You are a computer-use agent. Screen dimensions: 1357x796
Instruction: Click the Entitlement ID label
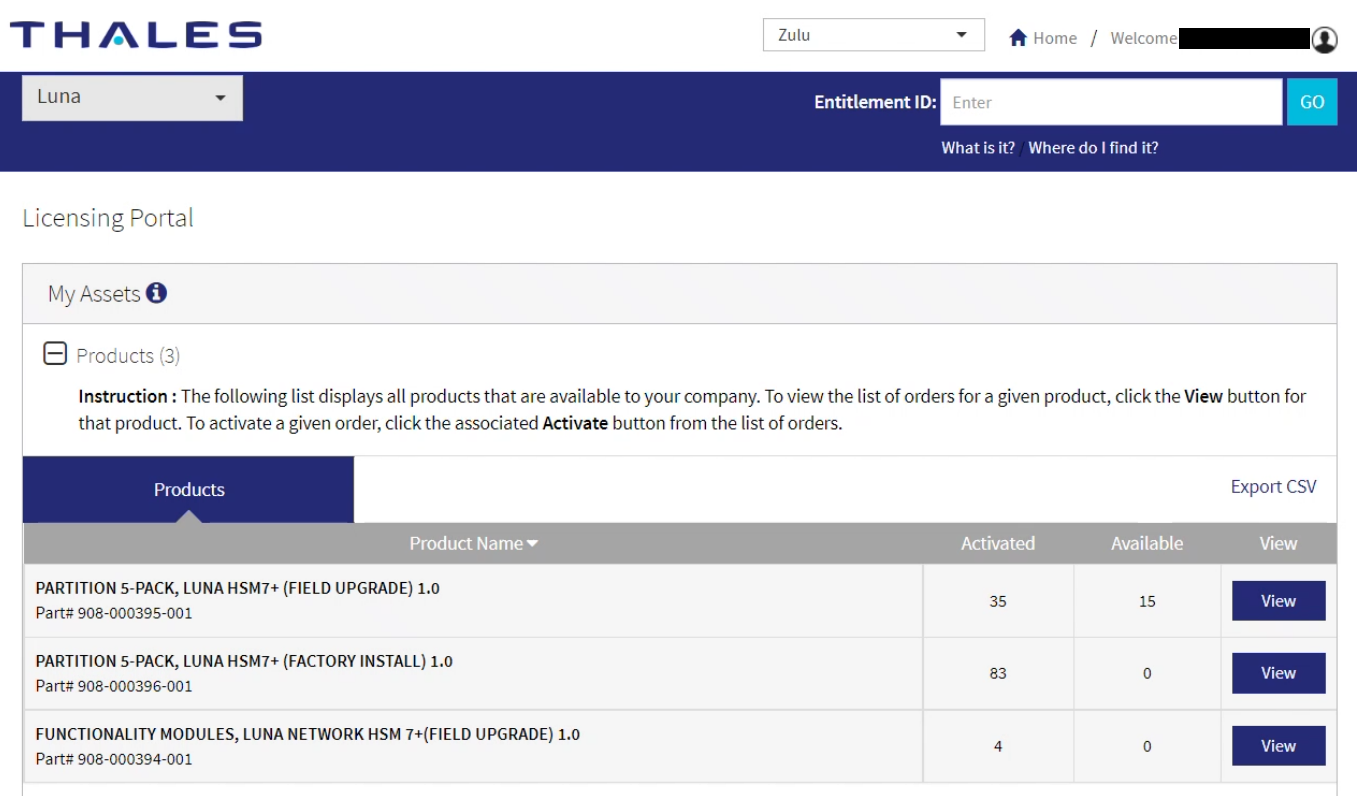875,102
